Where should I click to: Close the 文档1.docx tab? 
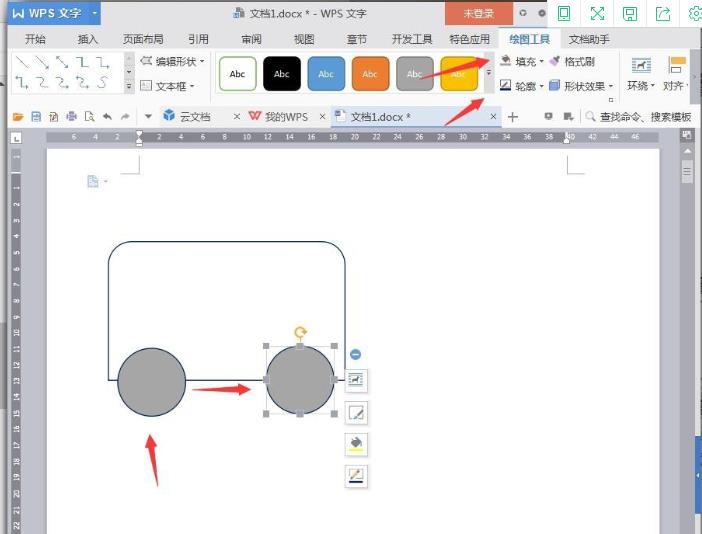coord(493,117)
